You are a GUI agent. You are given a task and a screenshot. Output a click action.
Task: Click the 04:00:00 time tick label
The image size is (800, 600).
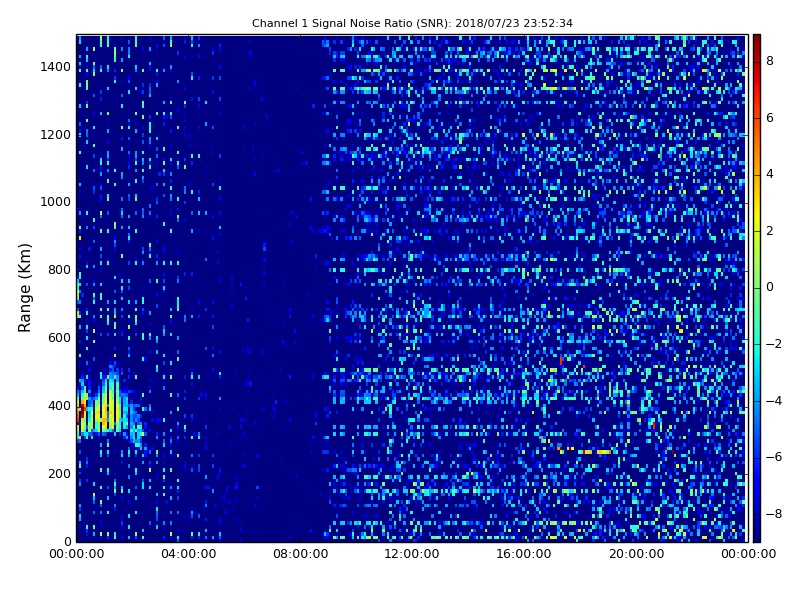point(189,554)
